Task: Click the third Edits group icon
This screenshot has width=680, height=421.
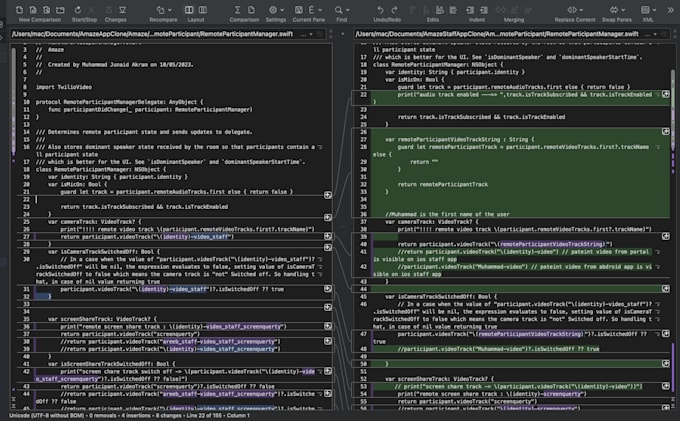Action: (439, 10)
